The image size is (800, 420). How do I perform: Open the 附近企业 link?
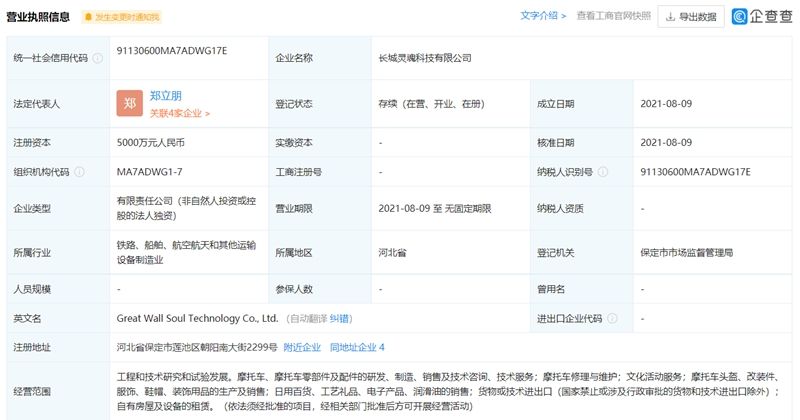302,348
